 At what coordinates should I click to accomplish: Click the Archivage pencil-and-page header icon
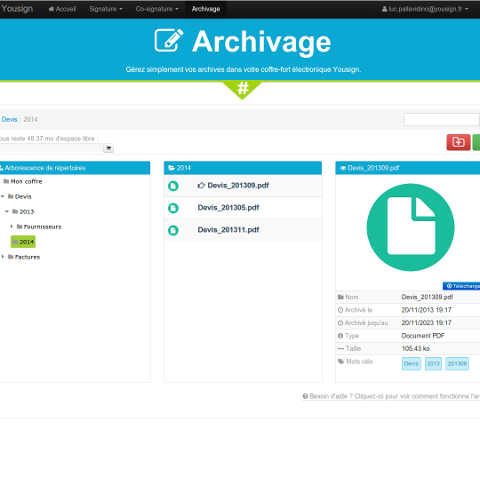point(169,40)
